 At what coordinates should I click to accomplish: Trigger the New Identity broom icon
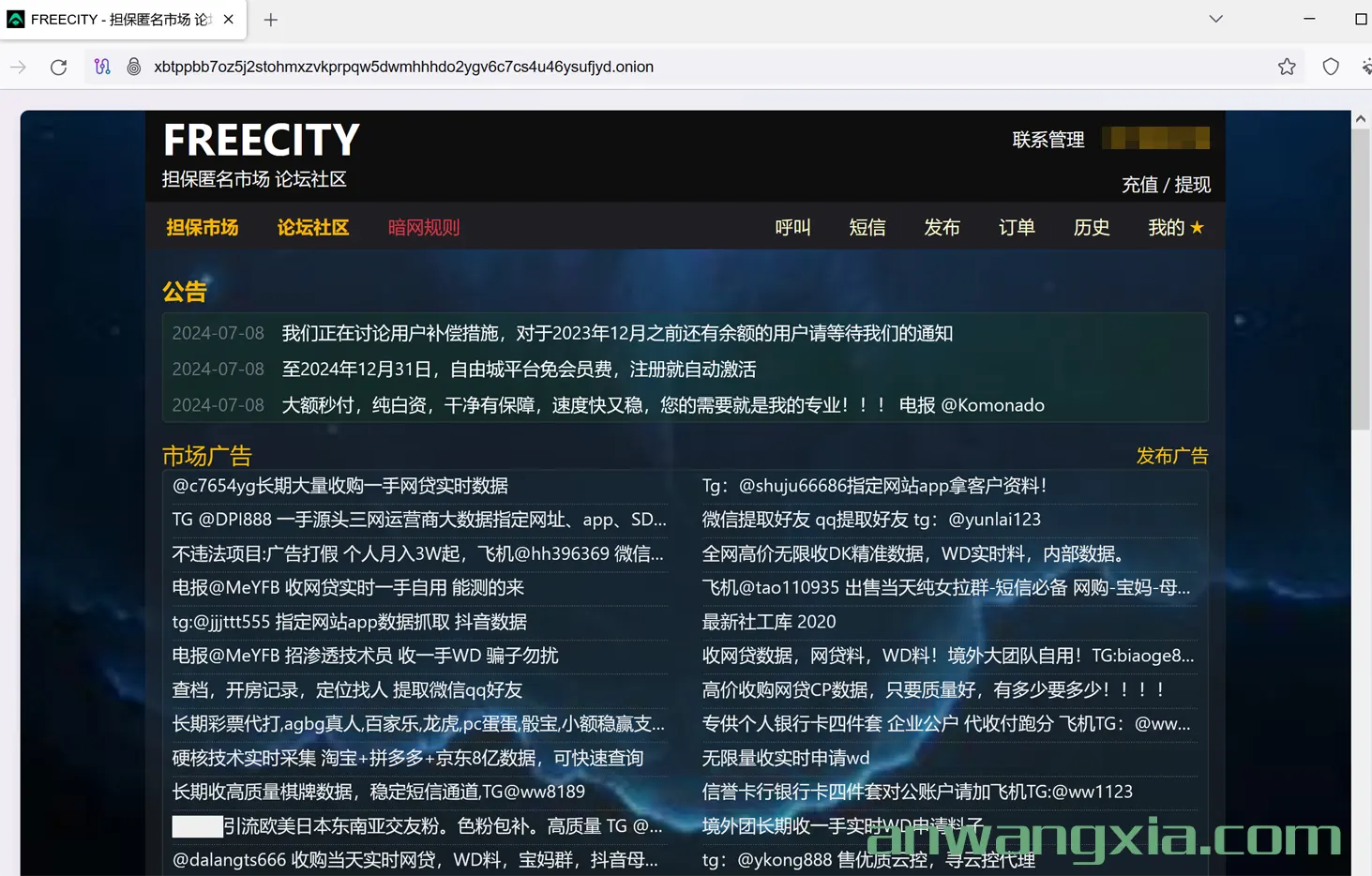pyautogui.click(x=1365, y=67)
